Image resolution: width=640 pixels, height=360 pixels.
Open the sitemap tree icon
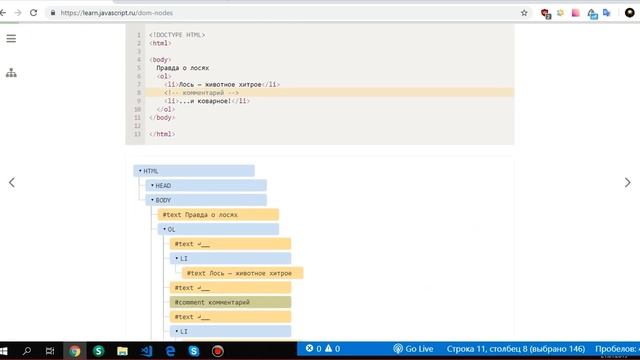point(11,73)
